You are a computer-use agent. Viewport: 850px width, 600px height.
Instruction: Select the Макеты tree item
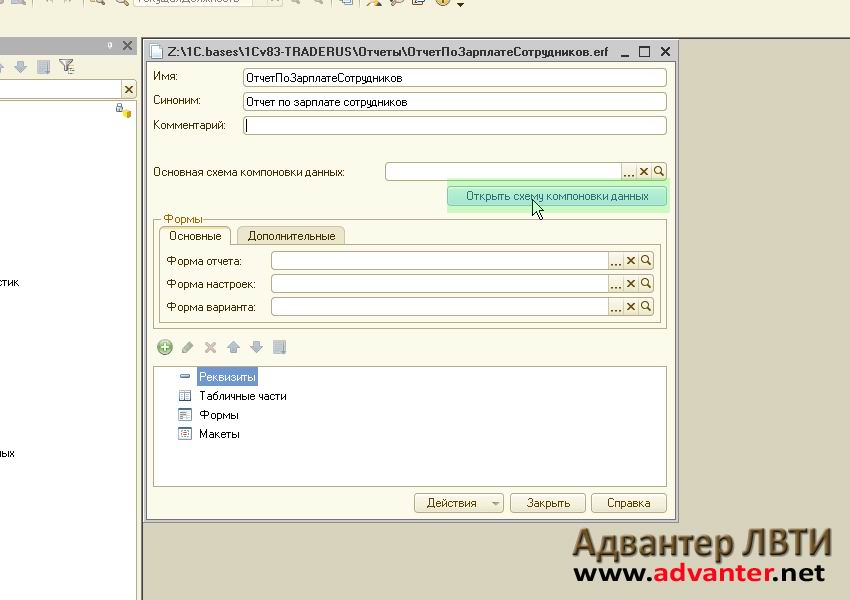[219, 434]
